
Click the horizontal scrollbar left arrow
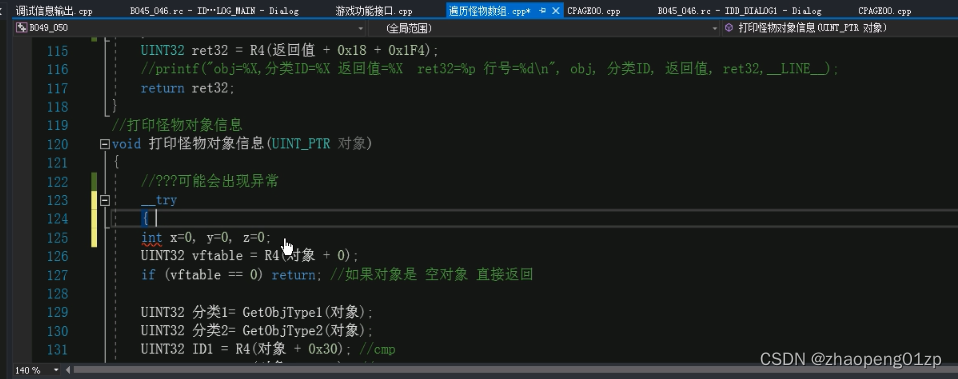(68, 370)
